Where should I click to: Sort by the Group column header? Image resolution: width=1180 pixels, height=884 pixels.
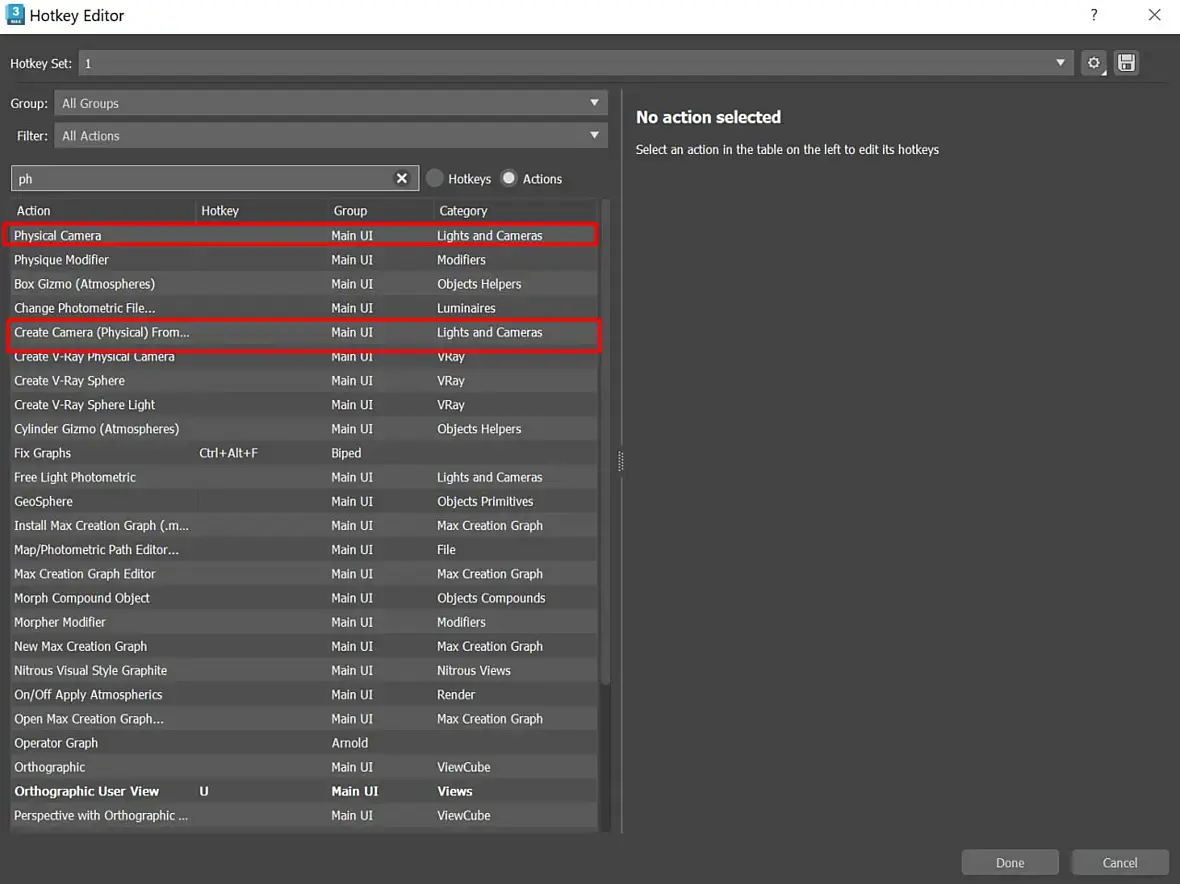(x=380, y=211)
